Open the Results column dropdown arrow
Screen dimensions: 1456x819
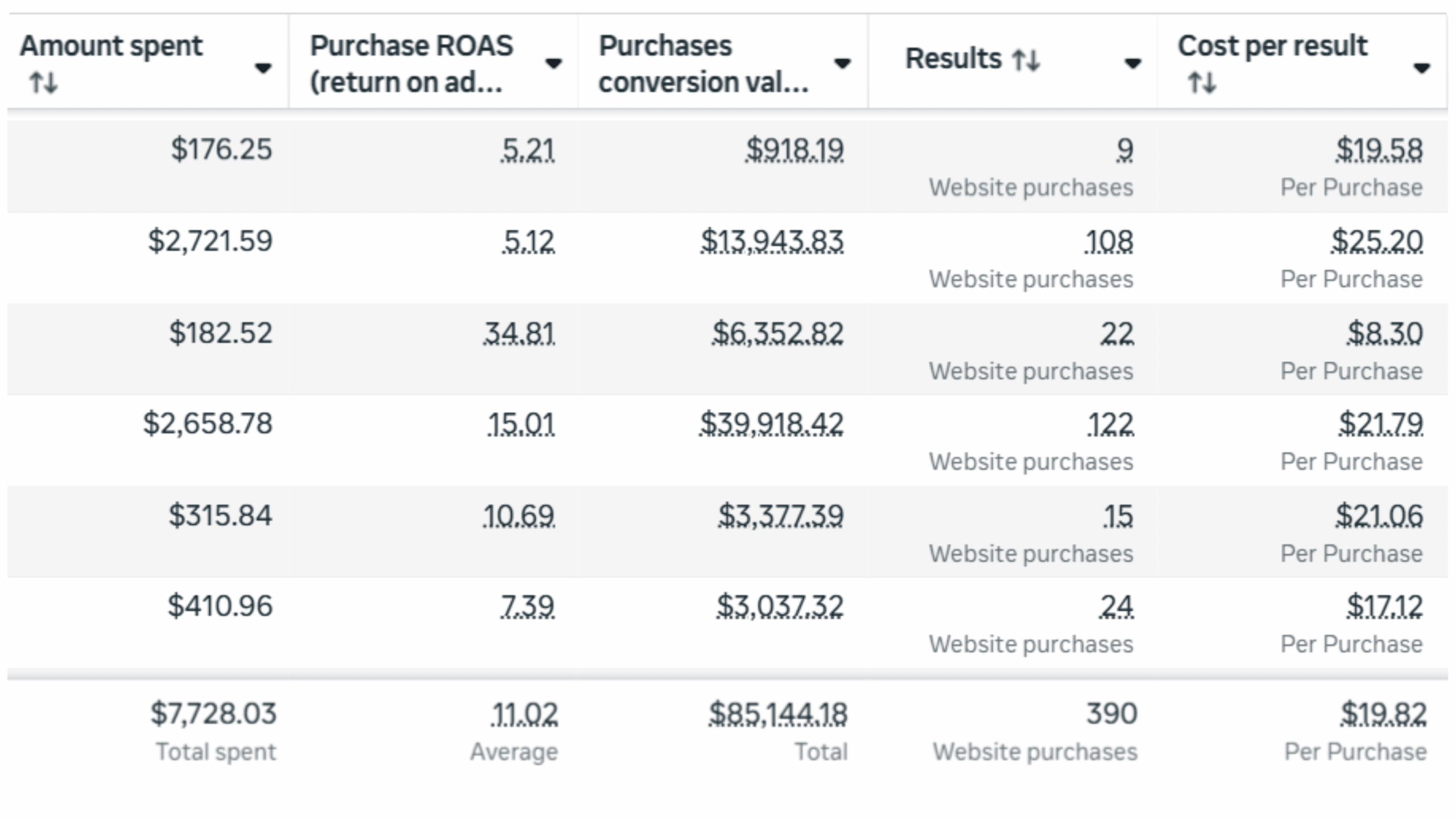[1132, 63]
